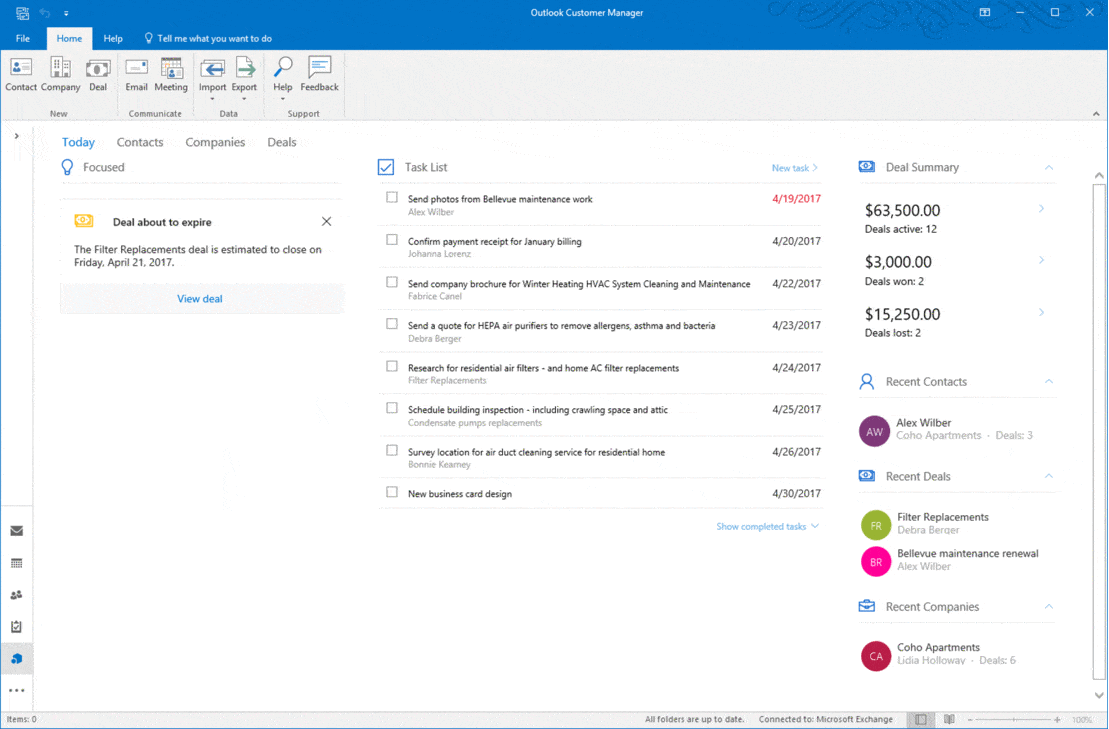Viewport: 1109px width, 729px height.
Task: Check off Confirm payment receipt task
Action: point(392,240)
